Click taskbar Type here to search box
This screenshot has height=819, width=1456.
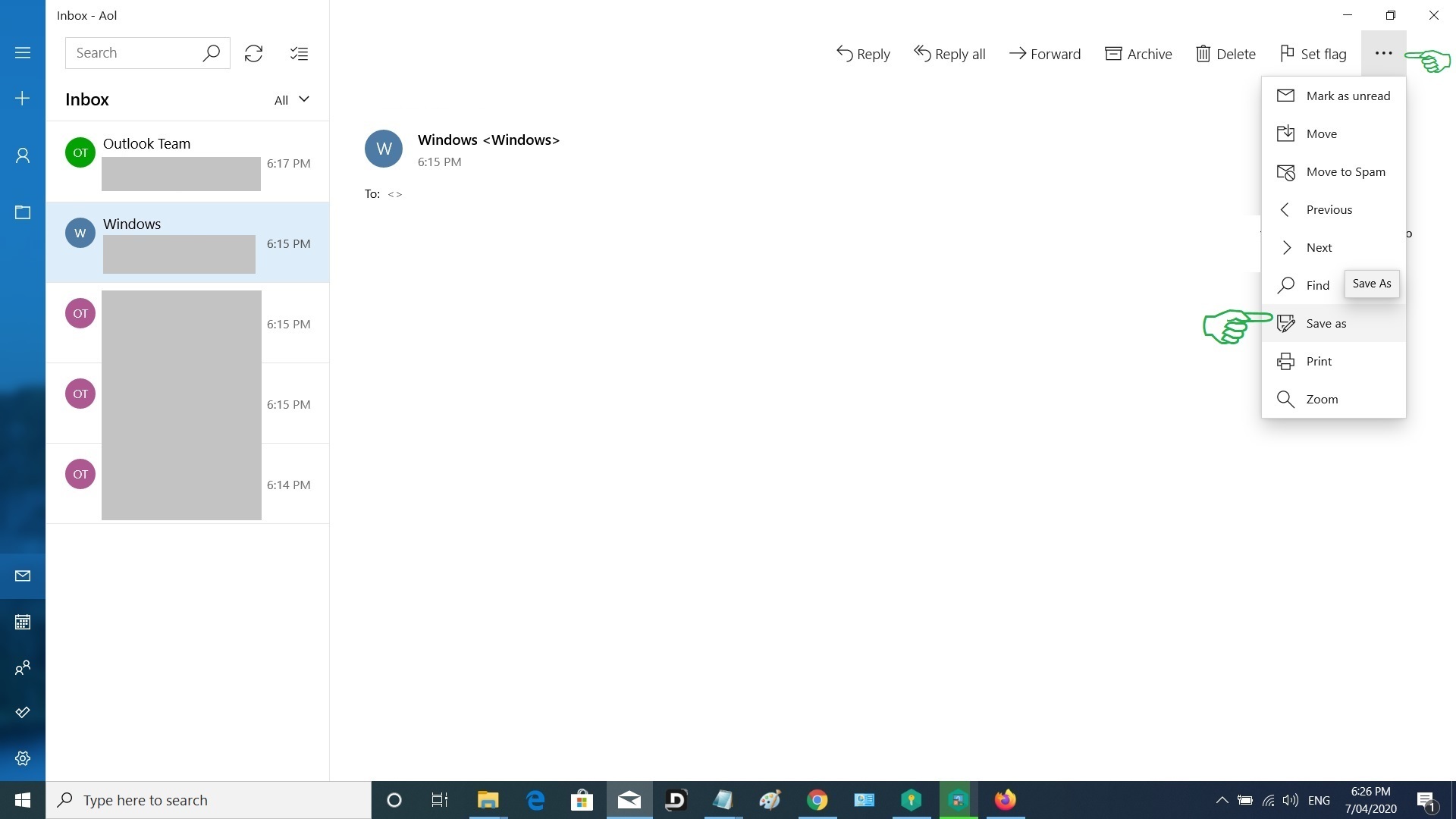click(209, 800)
